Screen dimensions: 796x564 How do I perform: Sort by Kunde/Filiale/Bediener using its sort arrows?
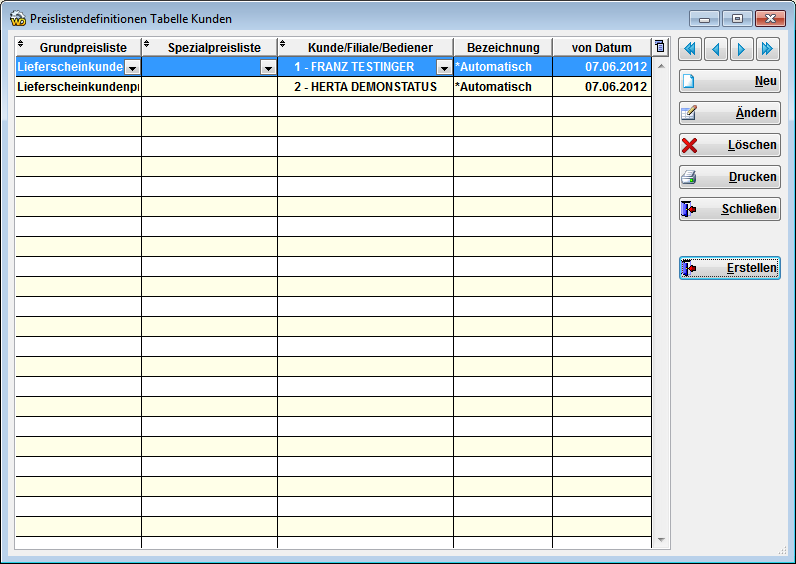(282, 44)
